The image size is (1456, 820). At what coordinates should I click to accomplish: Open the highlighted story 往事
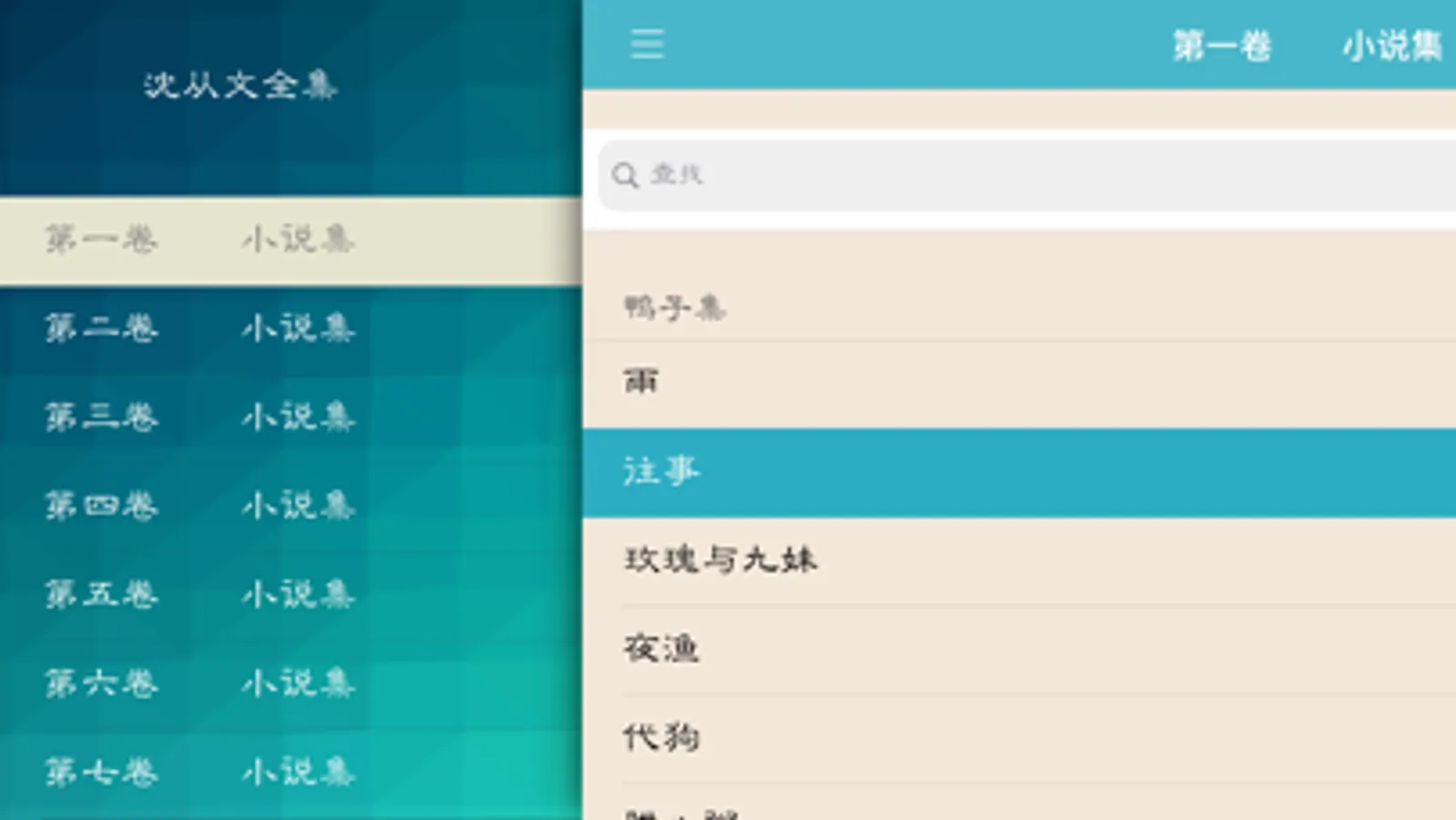(1020, 472)
